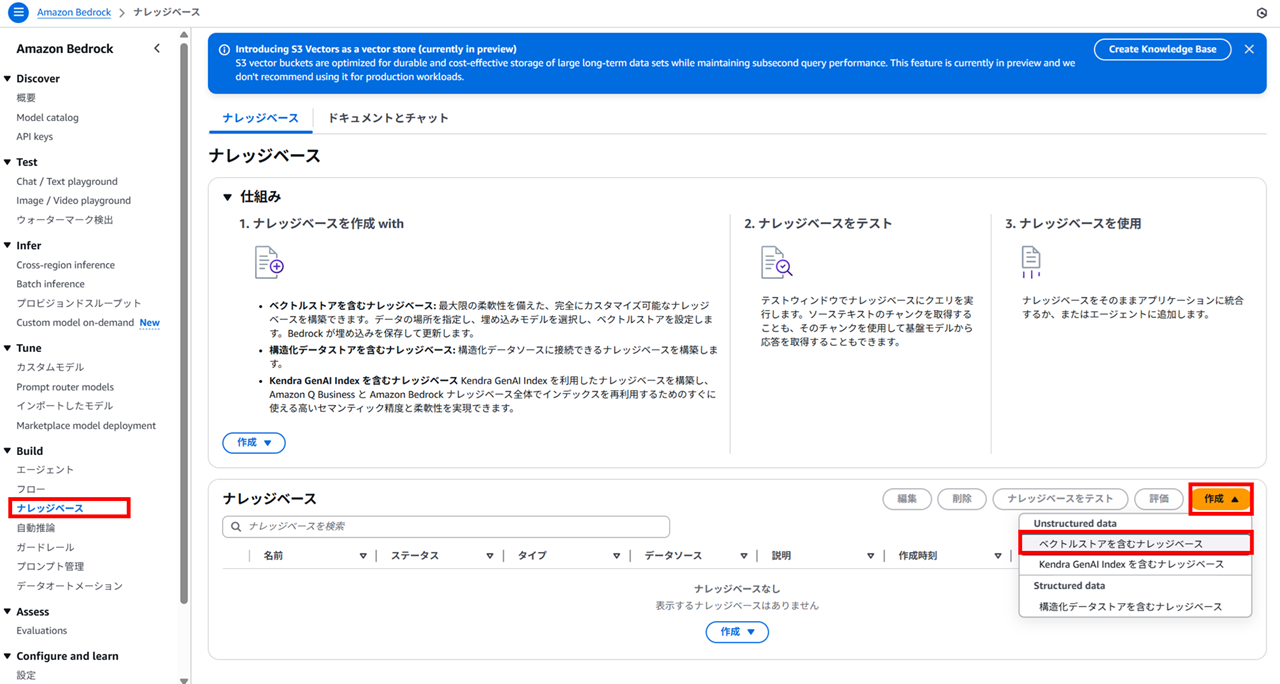Click the hexagon preferences icon in the header
Screen dimensions: 1280x684
click(x=1261, y=13)
